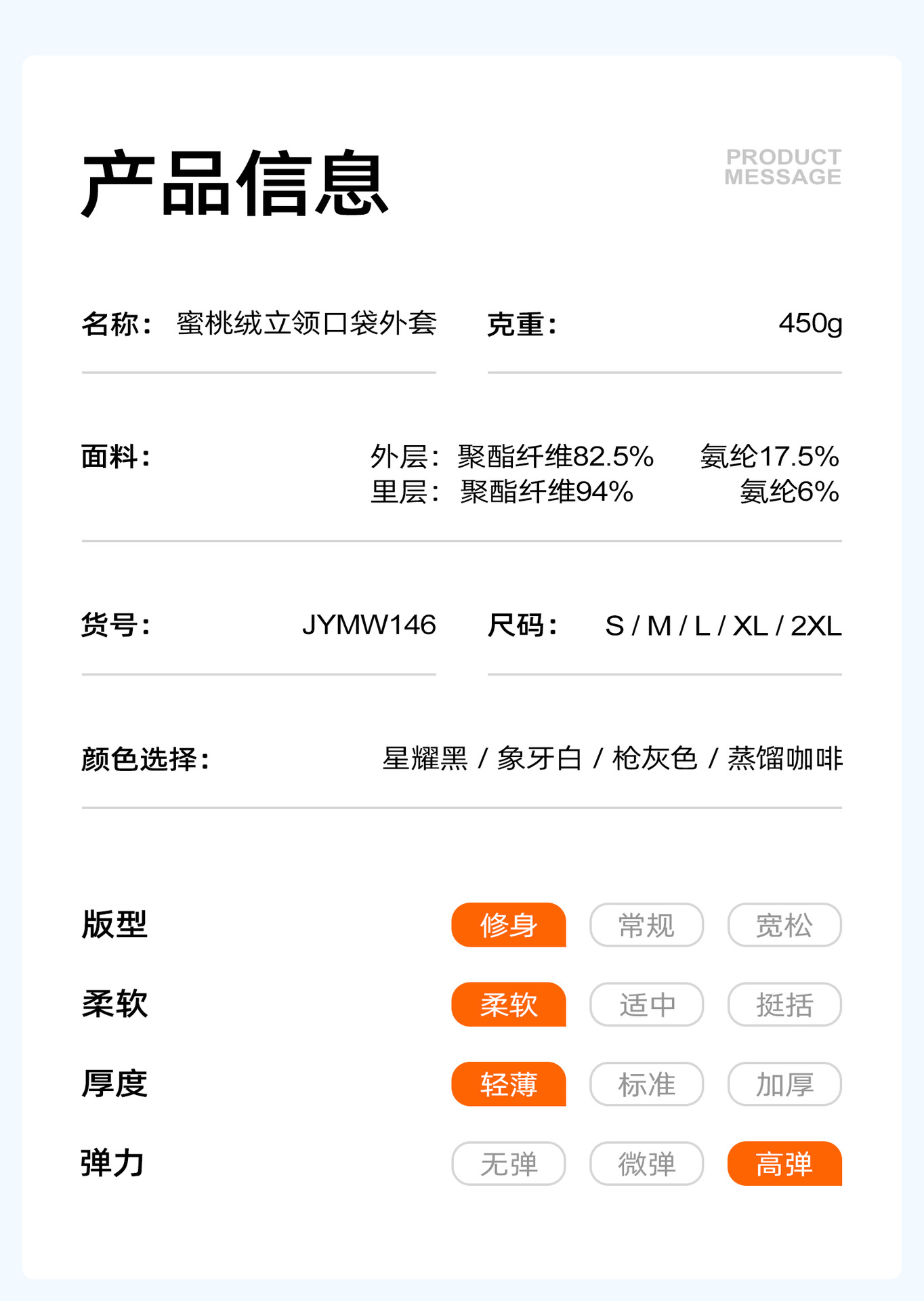Choose the 常规 fit pill
Viewport: 924px width, 1301px height.
647,925
